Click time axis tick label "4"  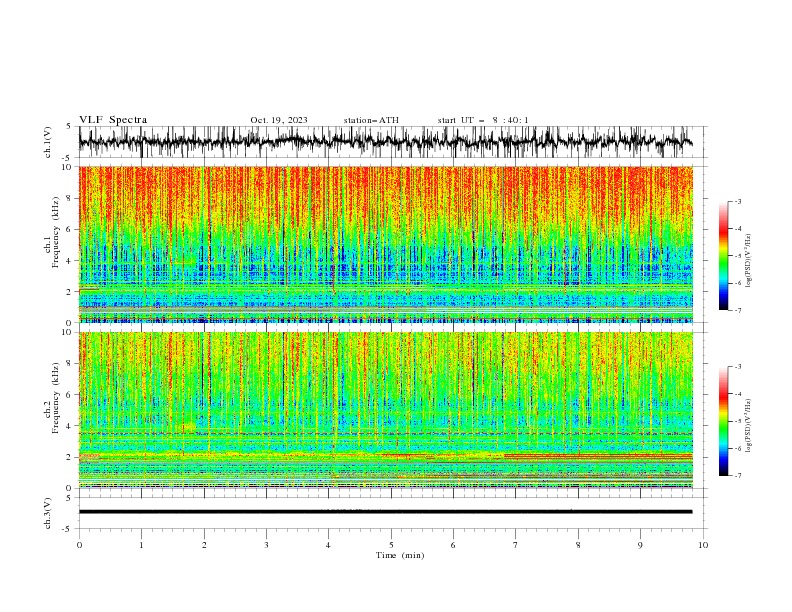click(x=328, y=545)
